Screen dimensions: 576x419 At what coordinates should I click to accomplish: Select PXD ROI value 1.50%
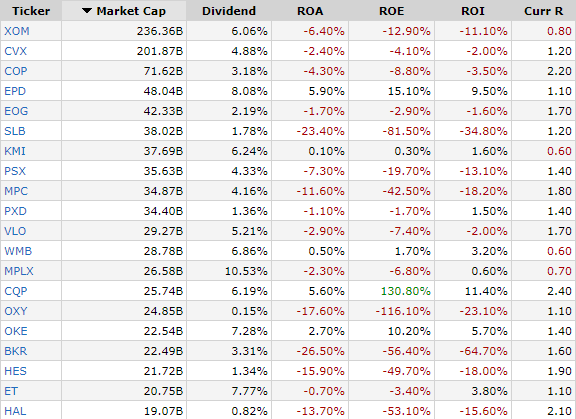(490, 211)
